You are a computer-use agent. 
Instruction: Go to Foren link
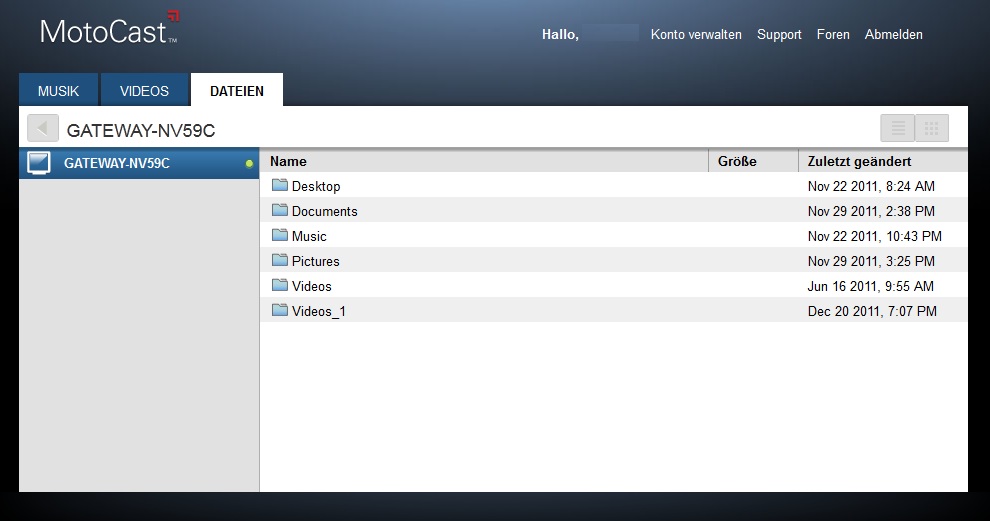pyautogui.click(x=833, y=35)
